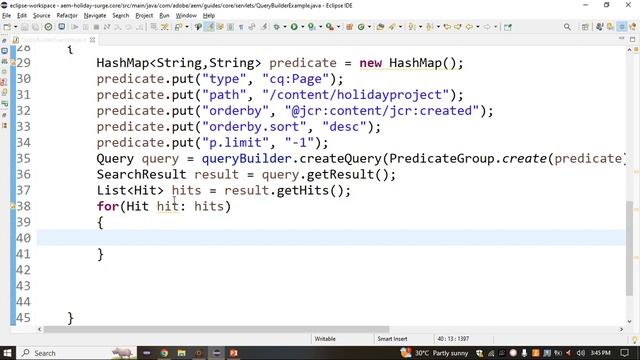
Task: Click the New file toolbar icon
Action: tap(7, 27)
